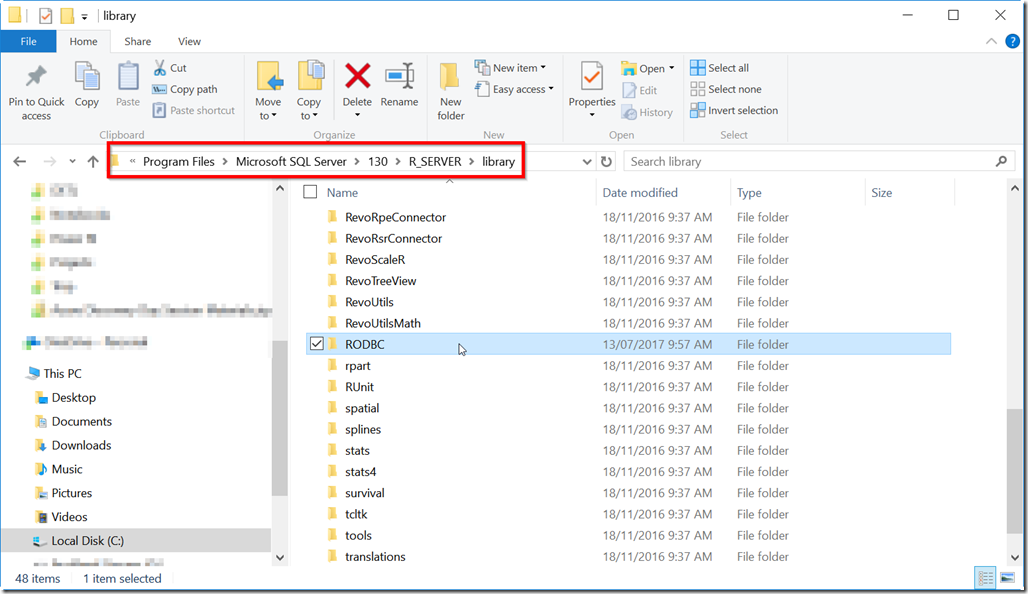Uncheck the RODBC folder checkbox
The width and height of the screenshot is (1028, 594).
tap(317, 344)
